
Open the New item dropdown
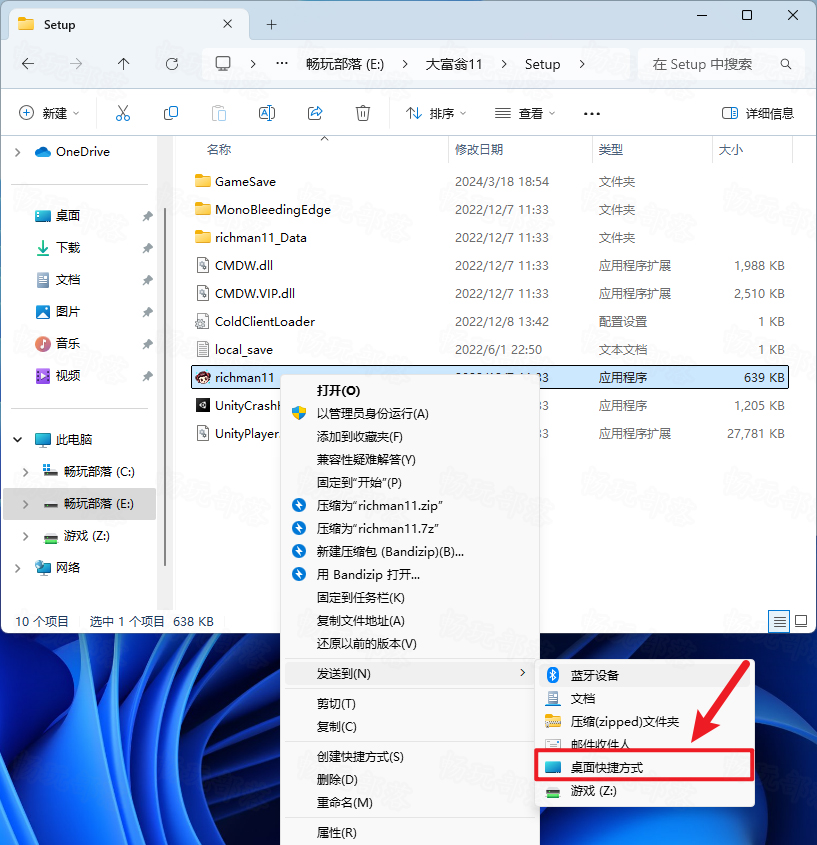(x=49, y=113)
